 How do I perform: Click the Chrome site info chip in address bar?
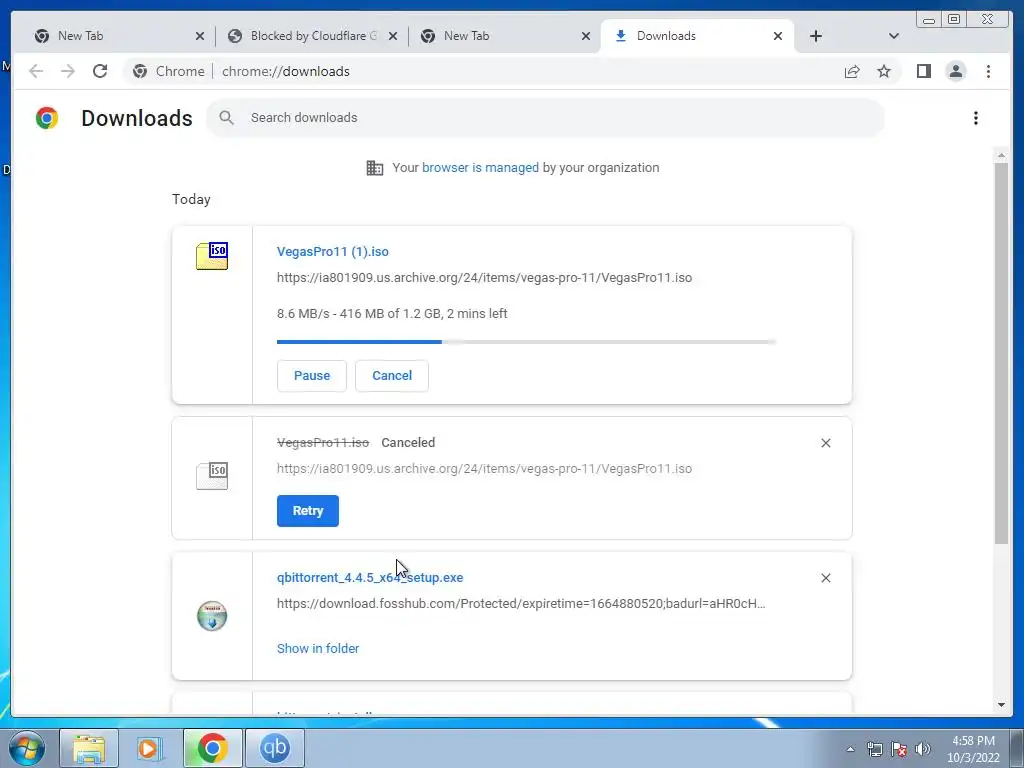pyautogui.click(x=169, y=71)
